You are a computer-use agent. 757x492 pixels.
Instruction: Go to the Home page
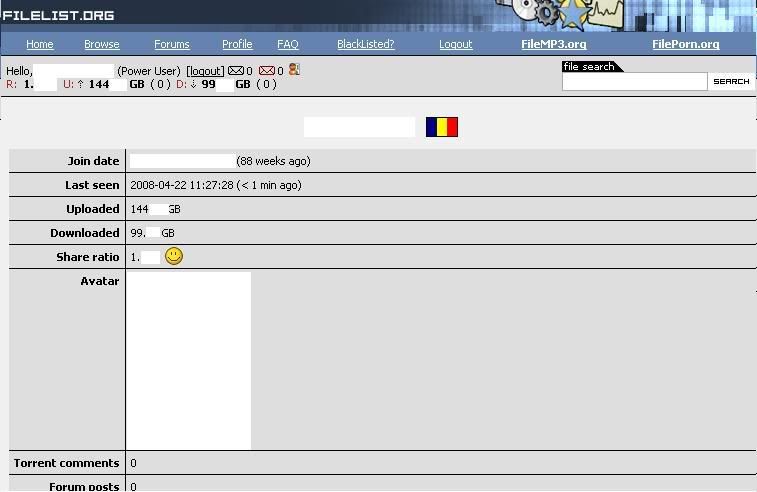point(40,44)
